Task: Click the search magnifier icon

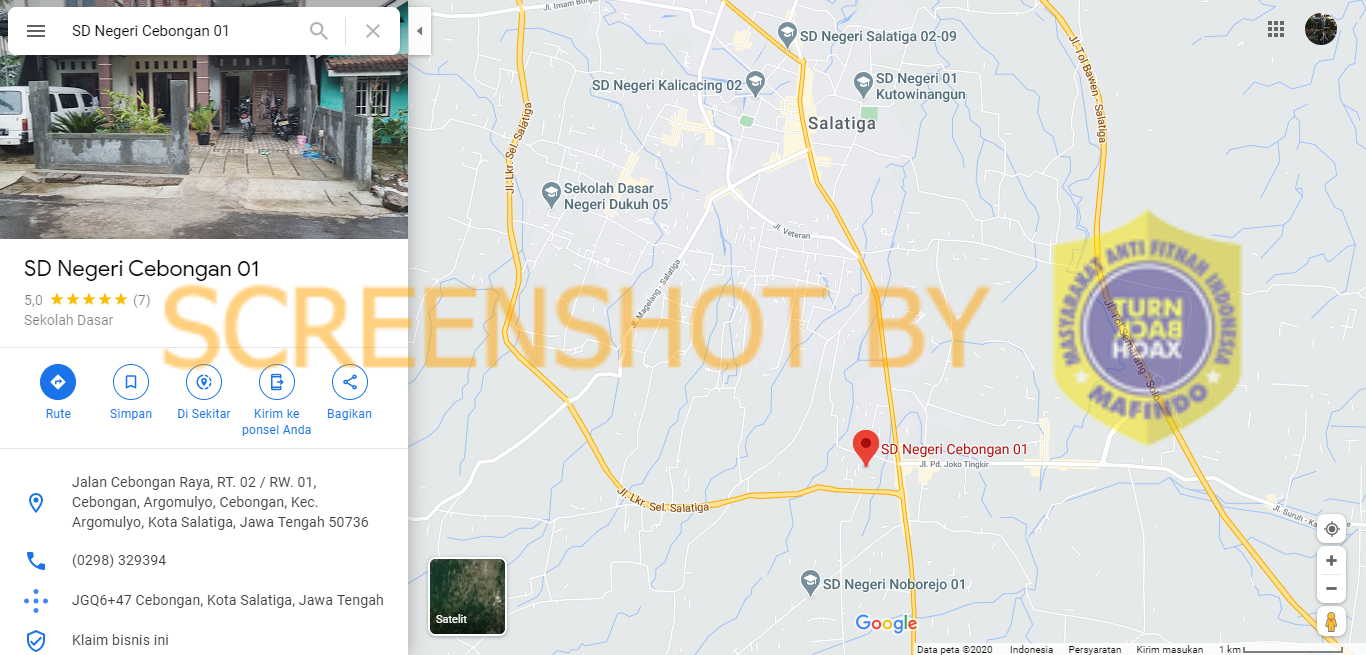Action: [x=319, y=31]
